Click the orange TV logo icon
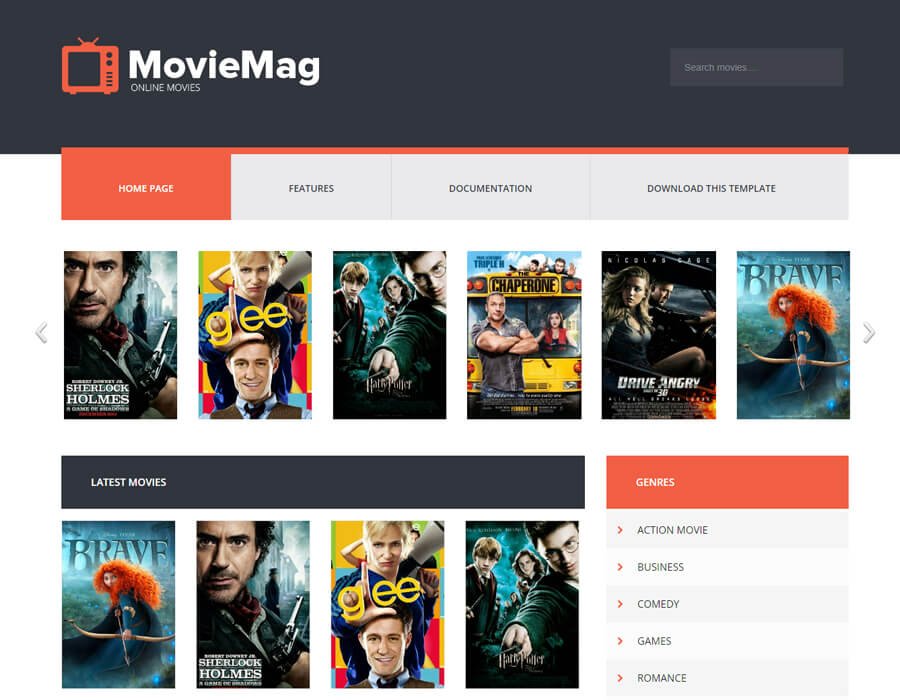 pos(90,66)
